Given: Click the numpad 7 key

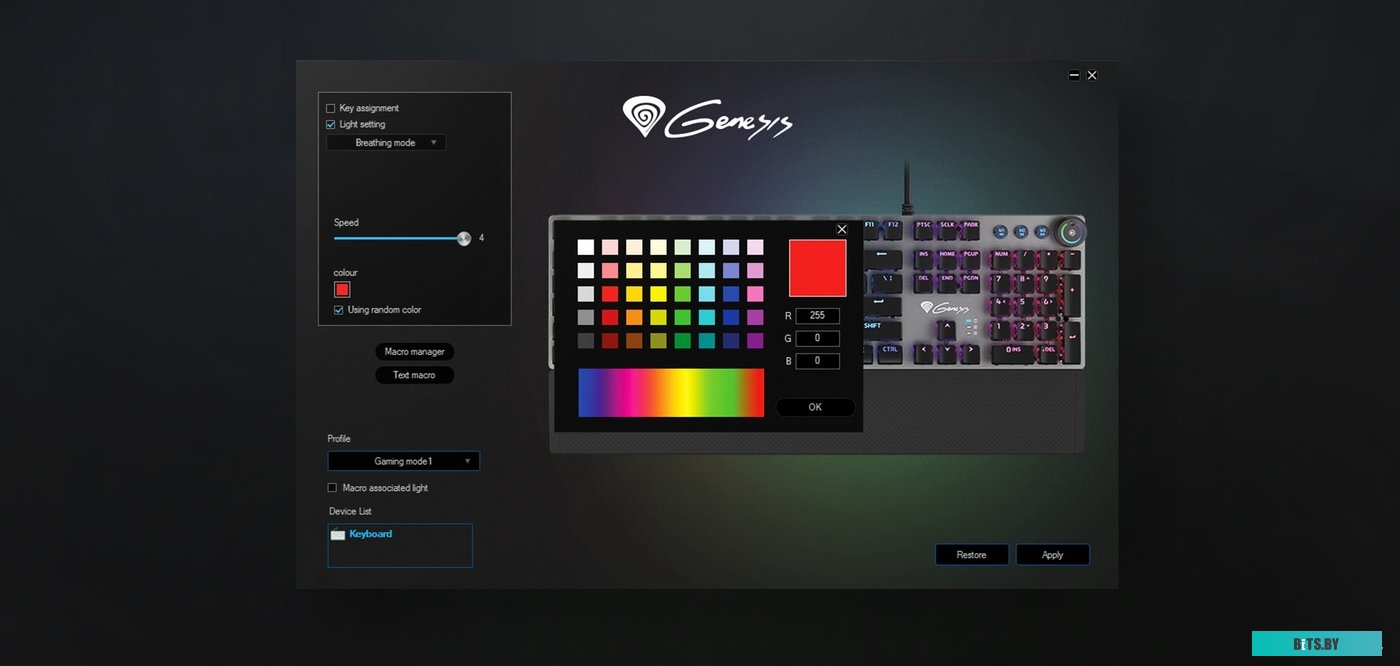Looking at the screenshot, I should coord(1000,282).
